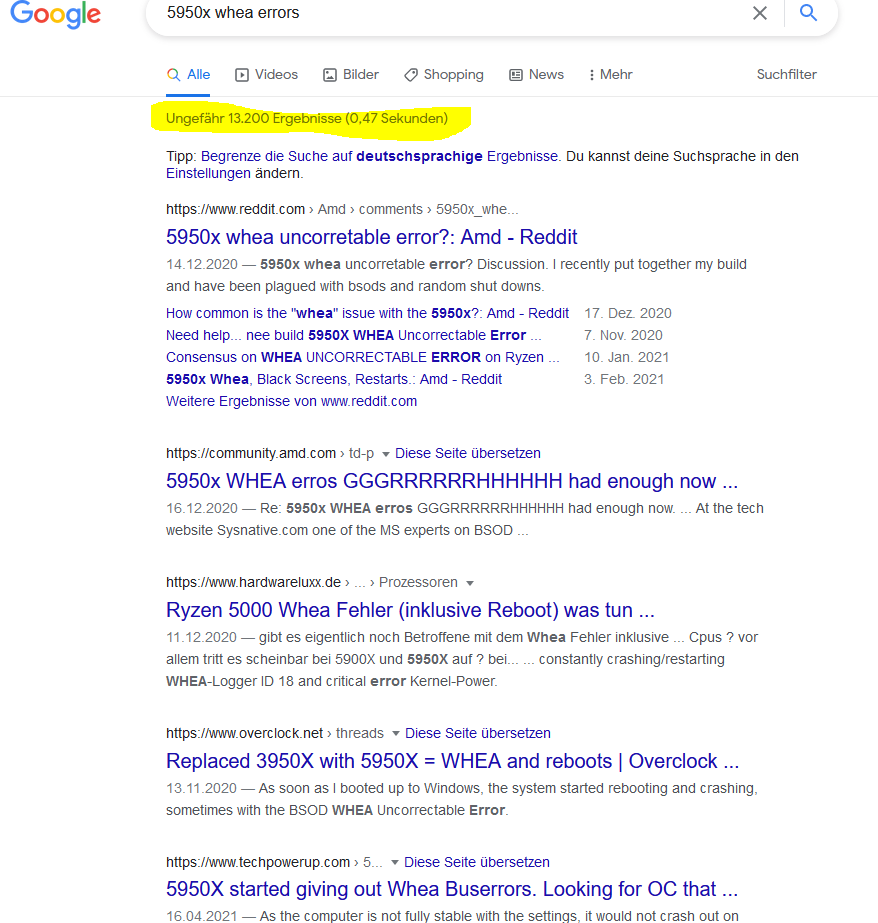Image resolution: width=878 pixels, height=923 pixels.
Task: Open the Einstellungen link
Action: pyautogui.click(x=208, y=174)
